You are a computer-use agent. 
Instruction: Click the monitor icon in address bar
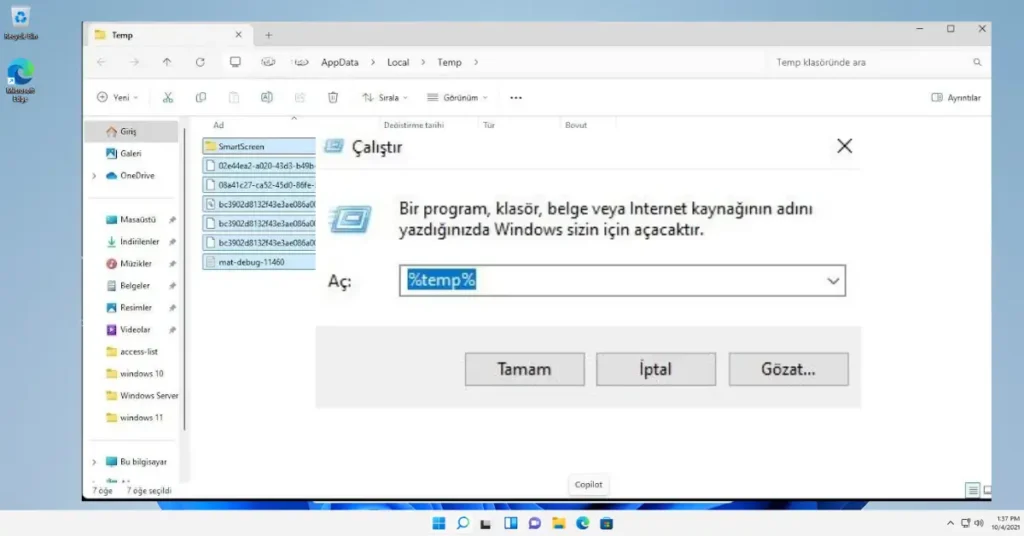(x=235, y=62)
